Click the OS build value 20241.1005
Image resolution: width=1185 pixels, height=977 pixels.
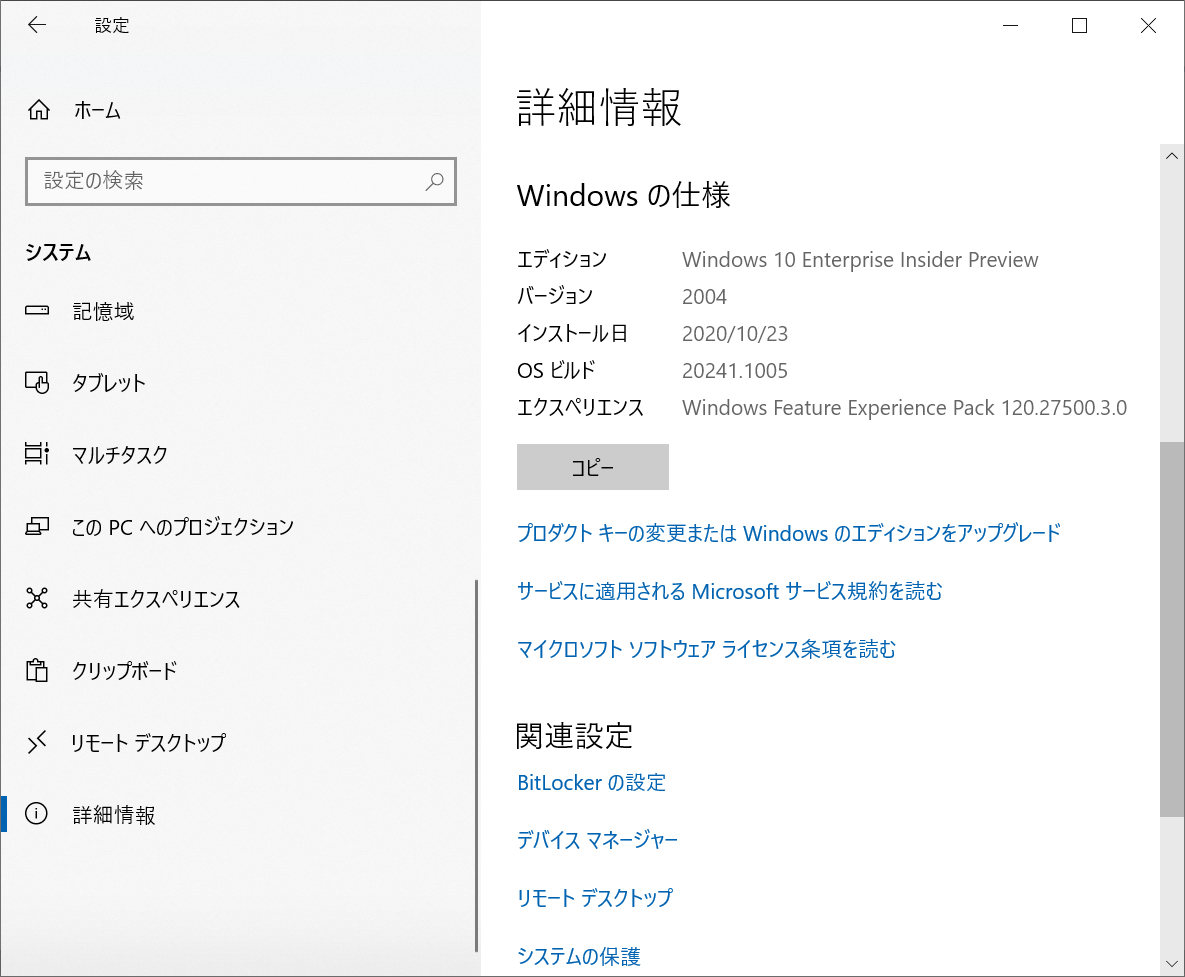coord(735,370)
